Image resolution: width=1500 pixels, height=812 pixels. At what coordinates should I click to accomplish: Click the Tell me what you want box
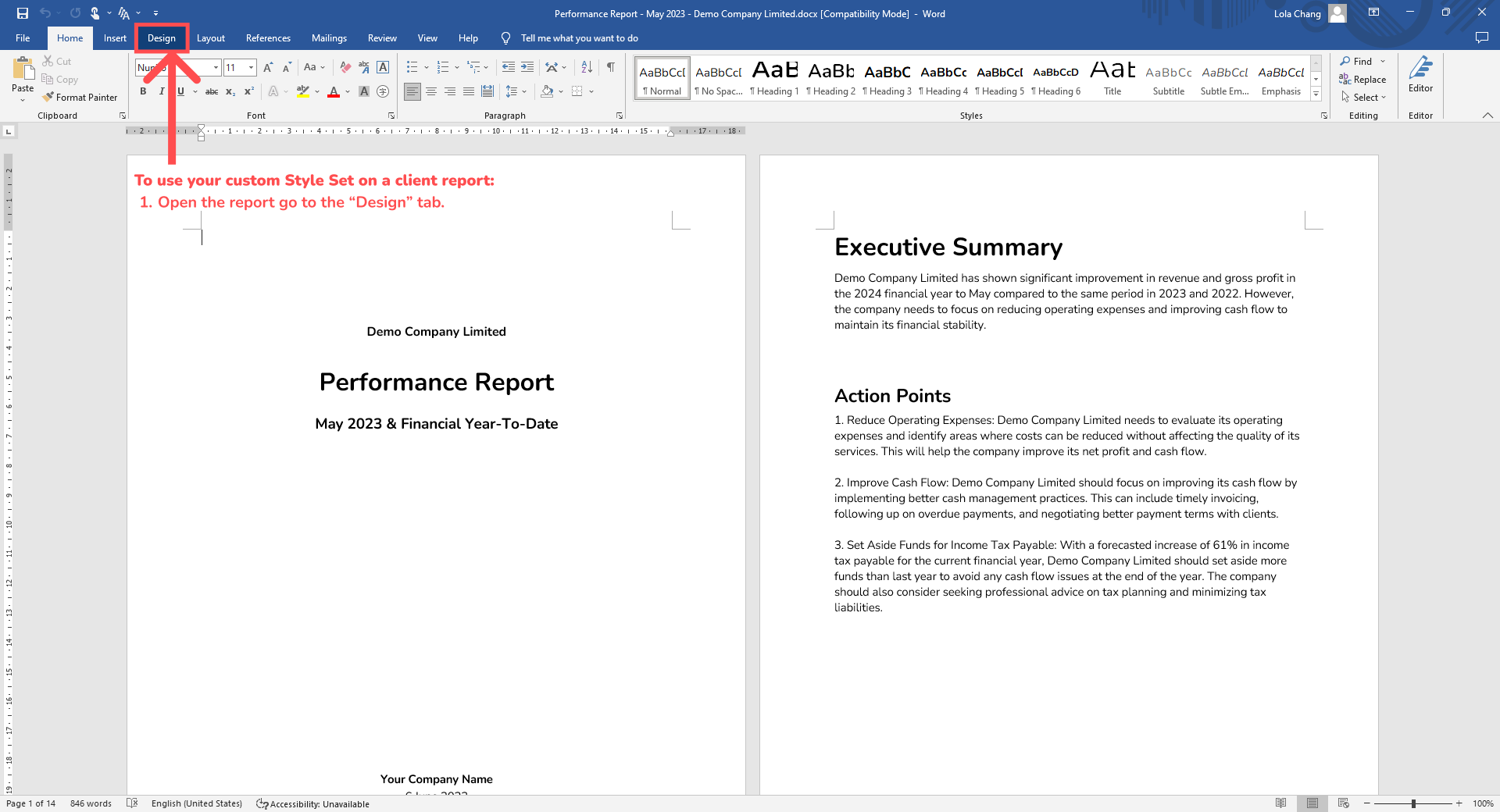(579, 38)
